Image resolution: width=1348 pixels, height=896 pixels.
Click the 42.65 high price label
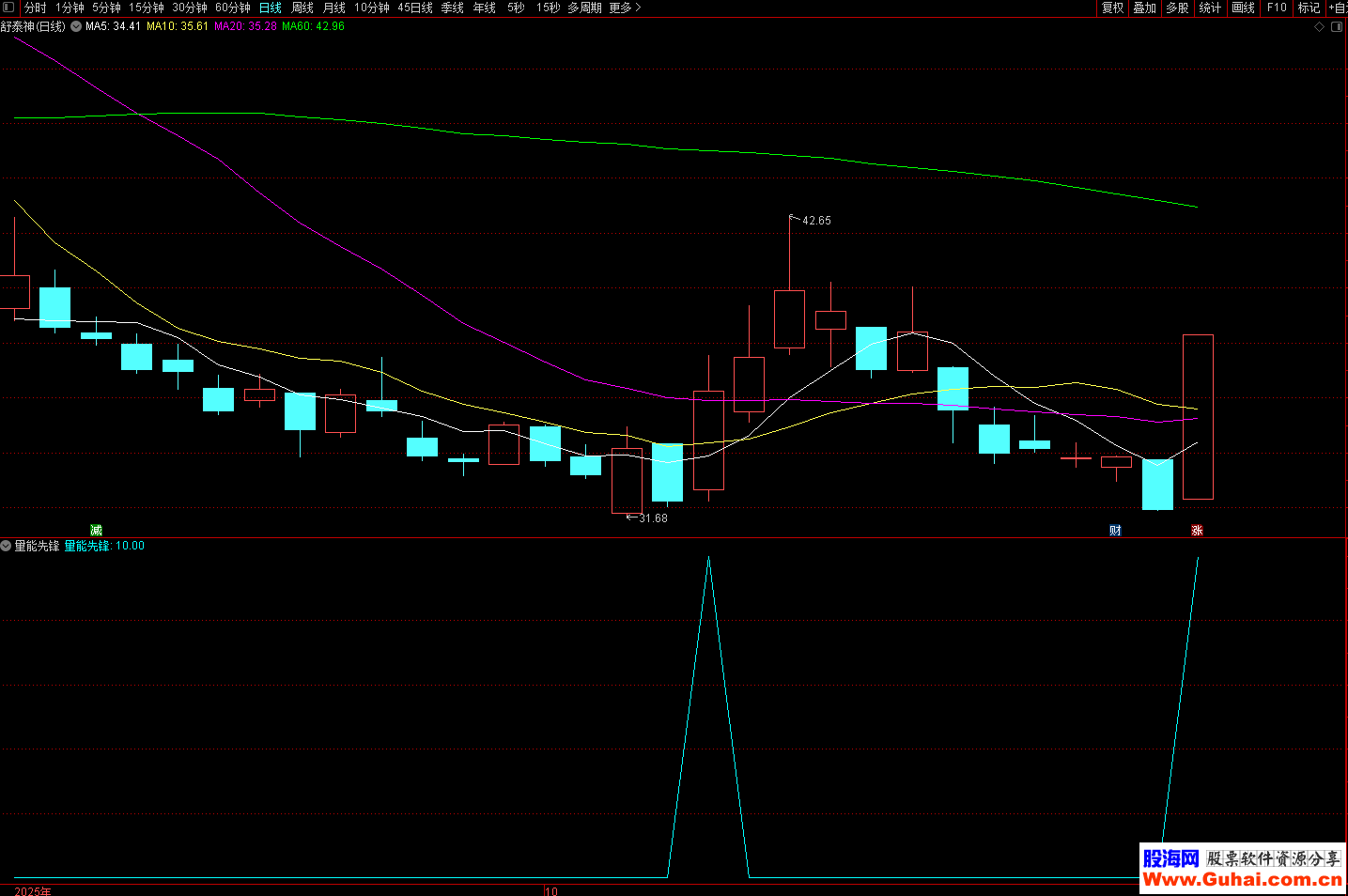coord(815,221)
